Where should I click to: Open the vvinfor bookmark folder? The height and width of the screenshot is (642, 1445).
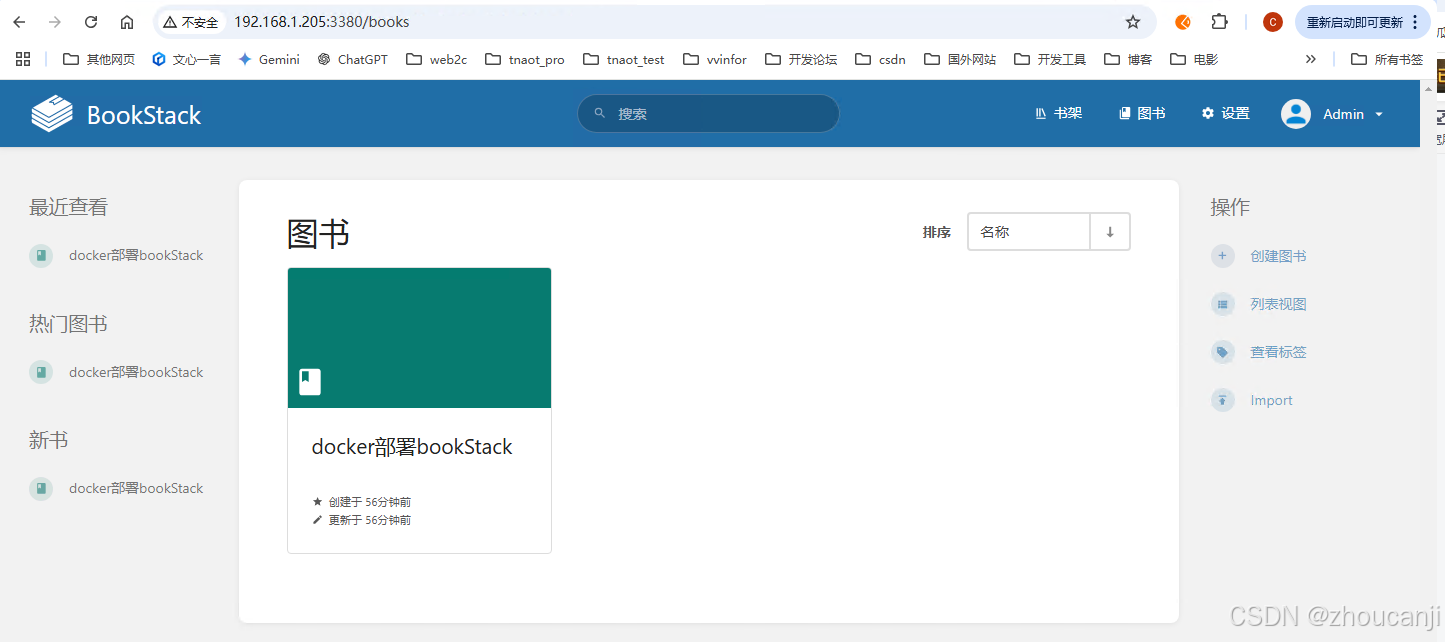pos(715,59)
